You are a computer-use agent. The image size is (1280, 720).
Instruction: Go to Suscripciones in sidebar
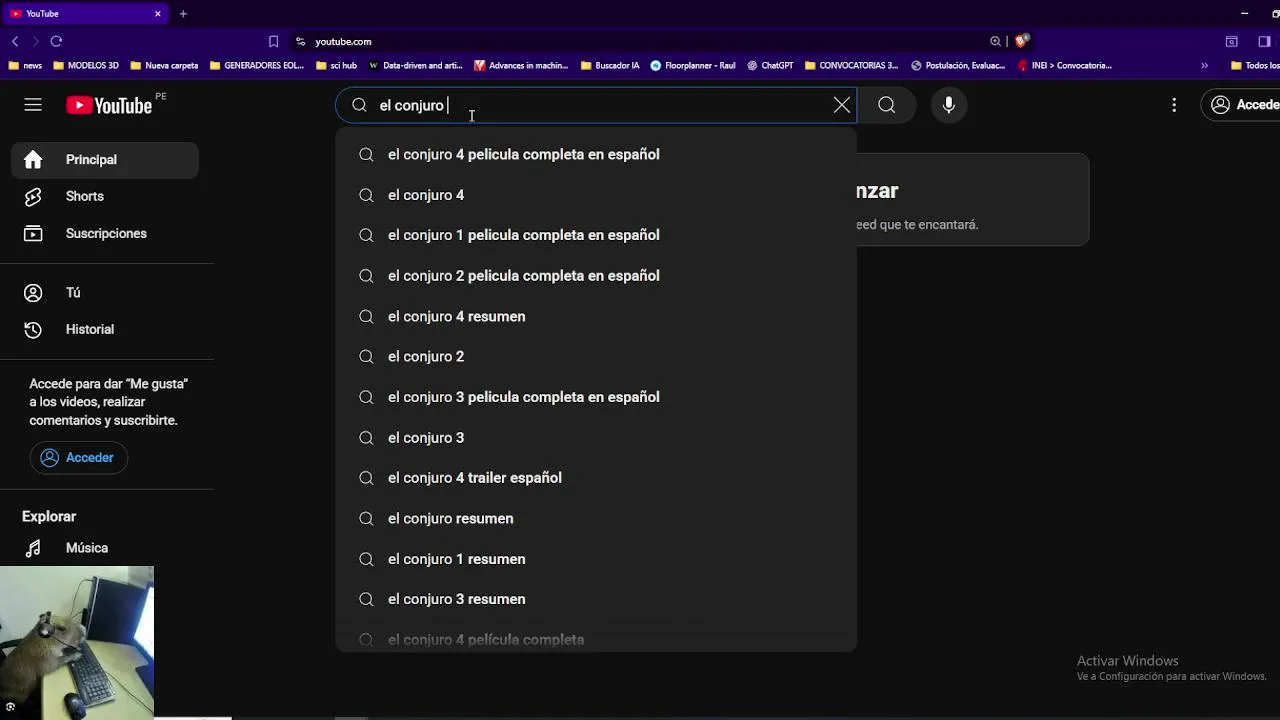point(105,233)
